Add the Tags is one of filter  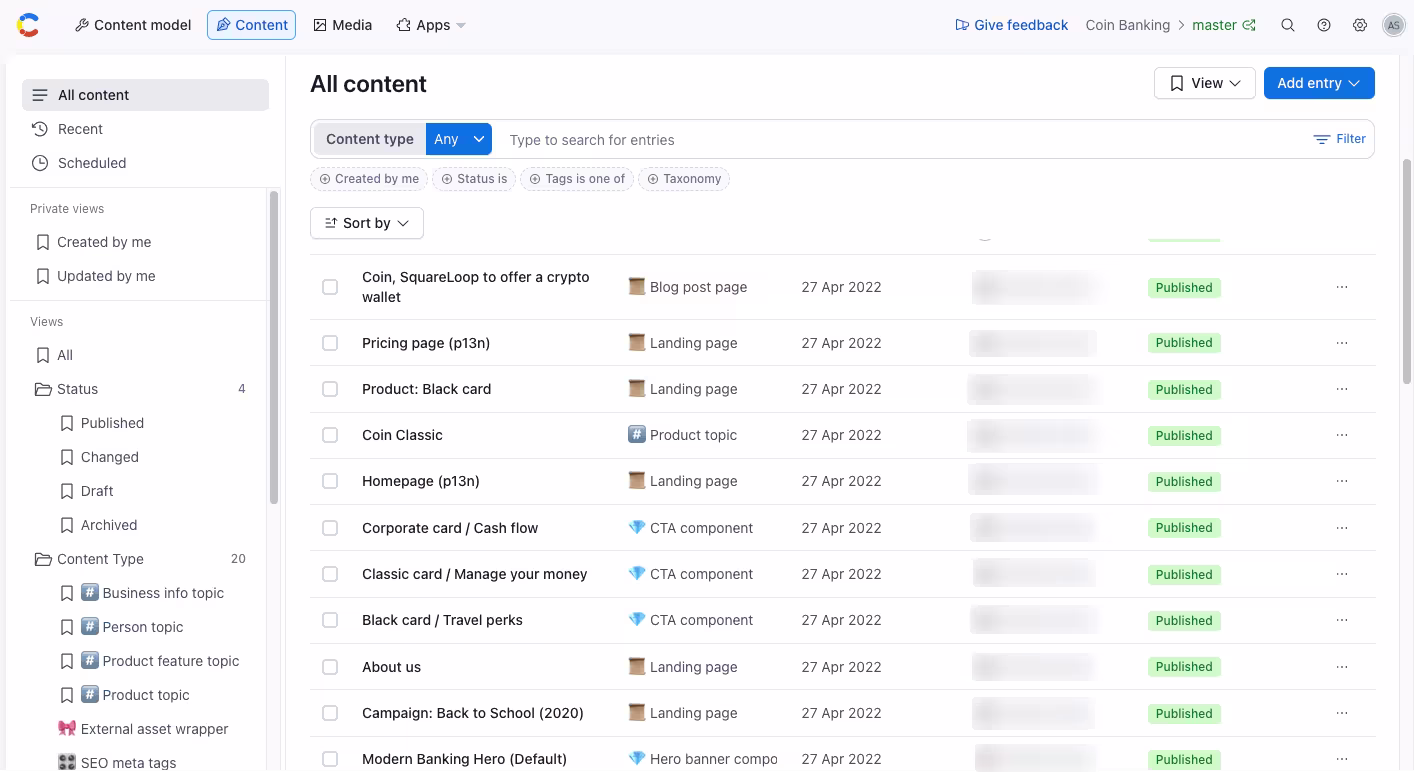click(577, 179)
